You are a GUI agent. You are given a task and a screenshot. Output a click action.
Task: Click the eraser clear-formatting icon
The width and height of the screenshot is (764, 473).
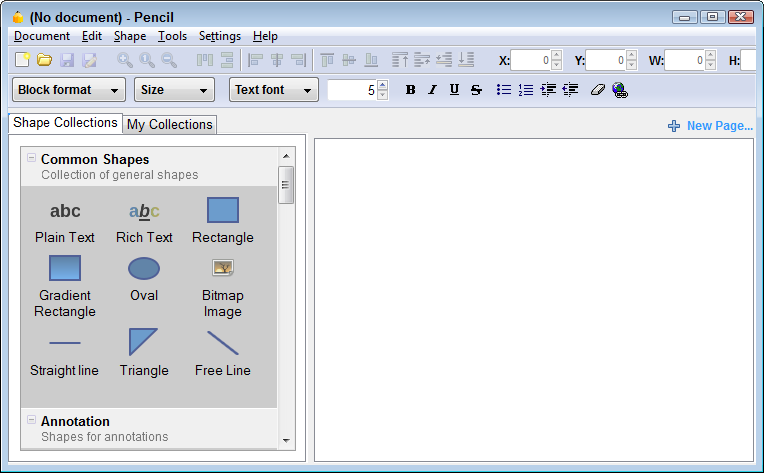pos(598,90)
